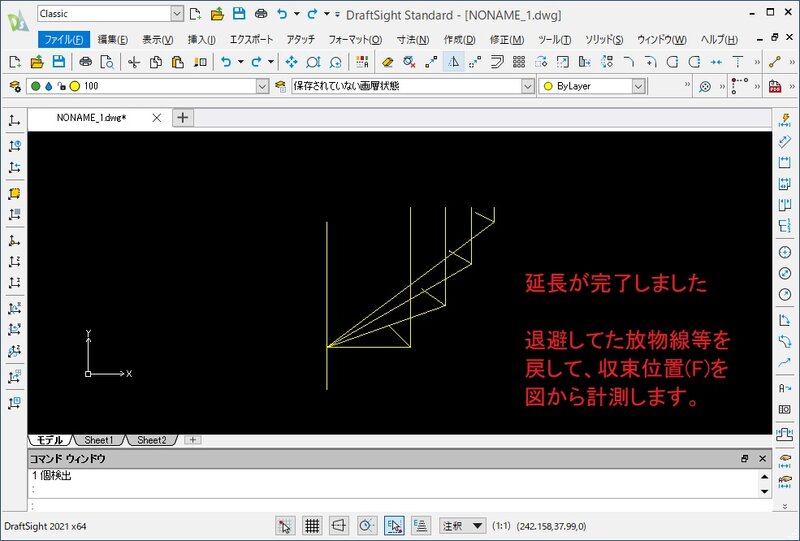Open the 表示(V) menu
Screen dimensions: 800x541
pyautogui.click(x=158, y=40)
